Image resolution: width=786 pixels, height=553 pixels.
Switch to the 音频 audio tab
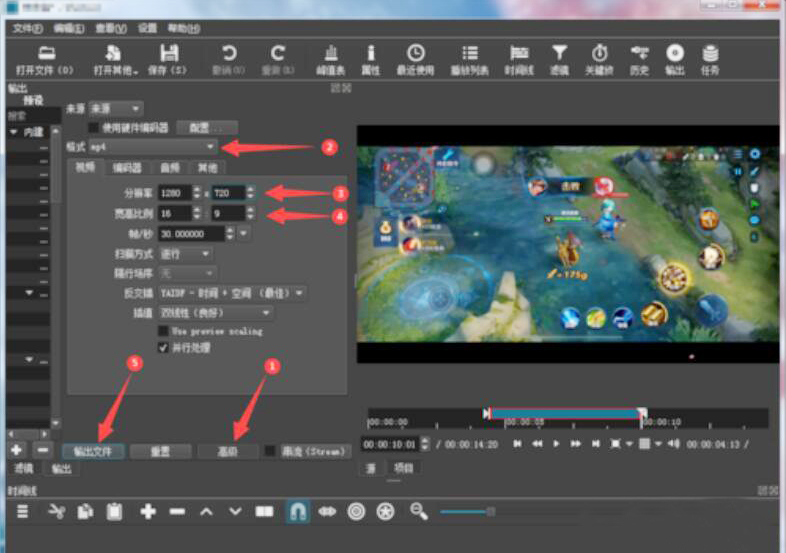pyautogui.click(x=169, y=167)
